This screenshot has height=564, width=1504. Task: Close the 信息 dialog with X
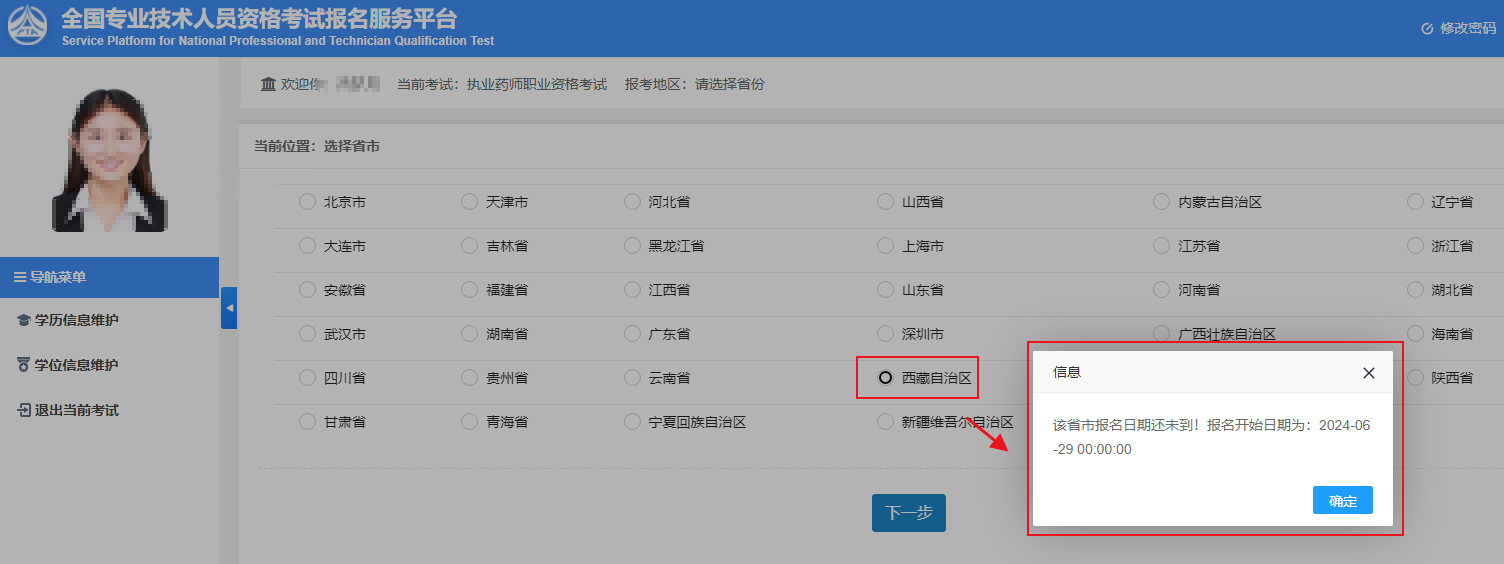[x=1369, y=373]
